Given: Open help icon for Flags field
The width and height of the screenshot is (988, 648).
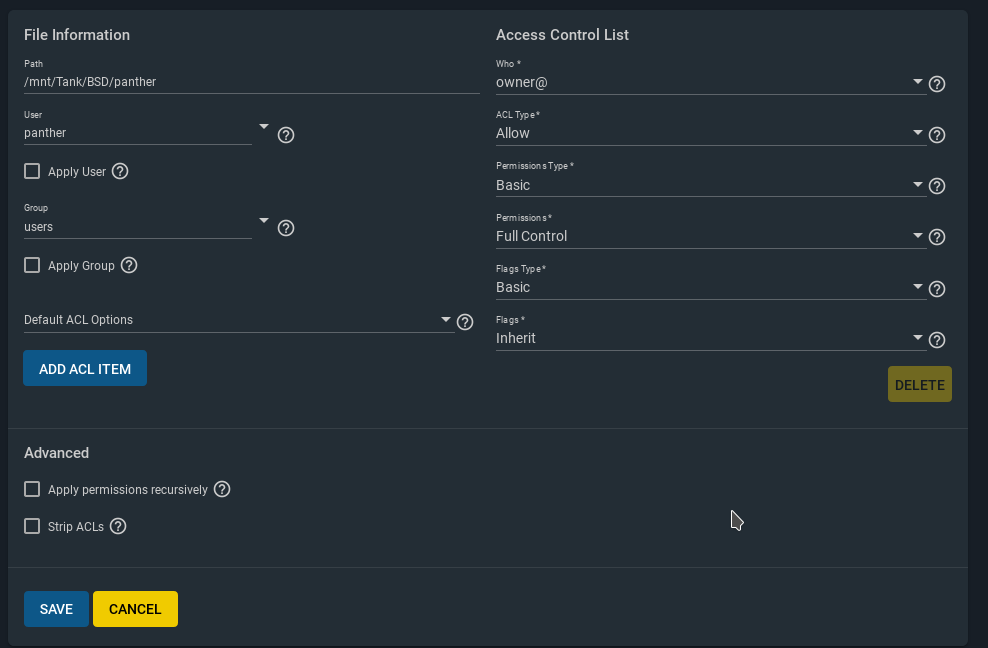Looking at the screenshot, I should (x=937, y=340).
